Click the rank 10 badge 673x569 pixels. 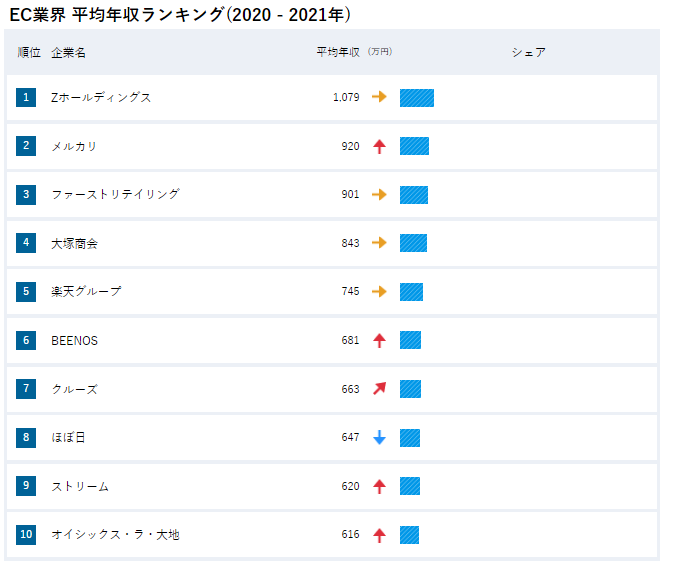(x=26, y=535)
